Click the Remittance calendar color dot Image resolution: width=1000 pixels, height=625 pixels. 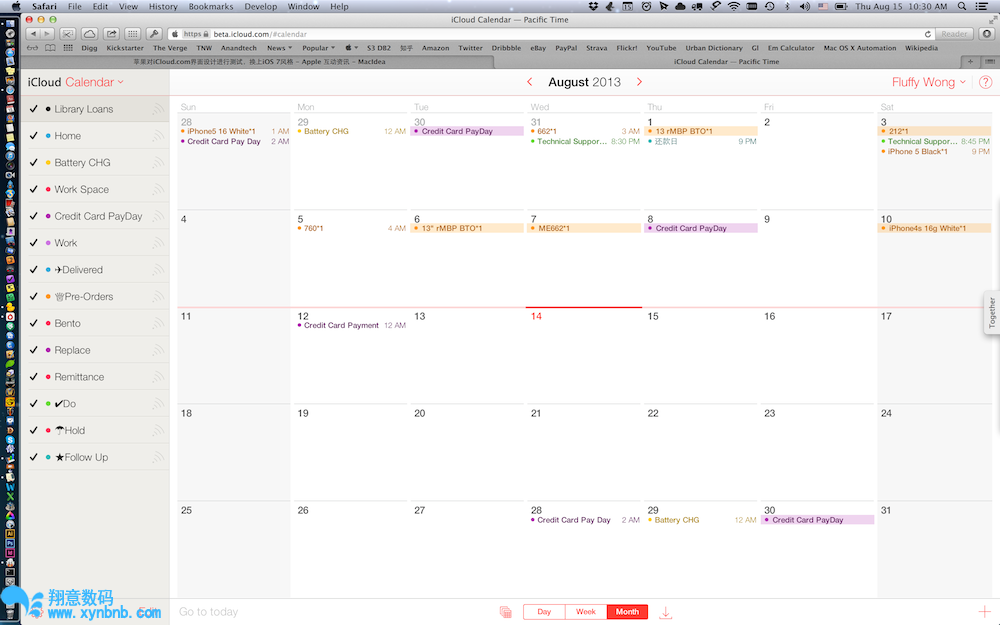48,377
